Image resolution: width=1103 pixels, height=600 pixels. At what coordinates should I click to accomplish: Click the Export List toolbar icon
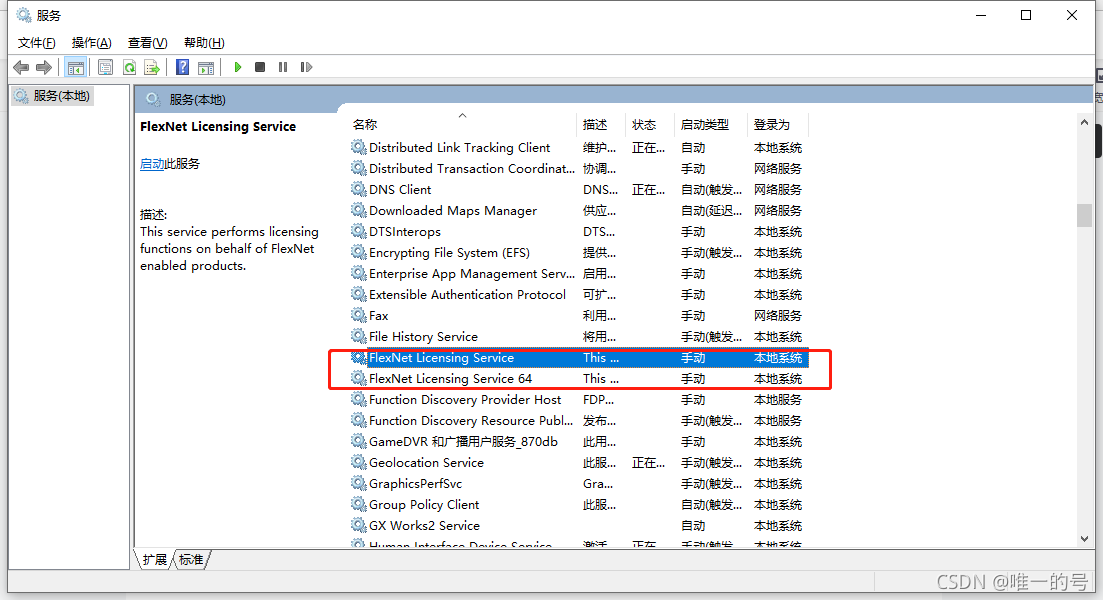click(152, 68)
